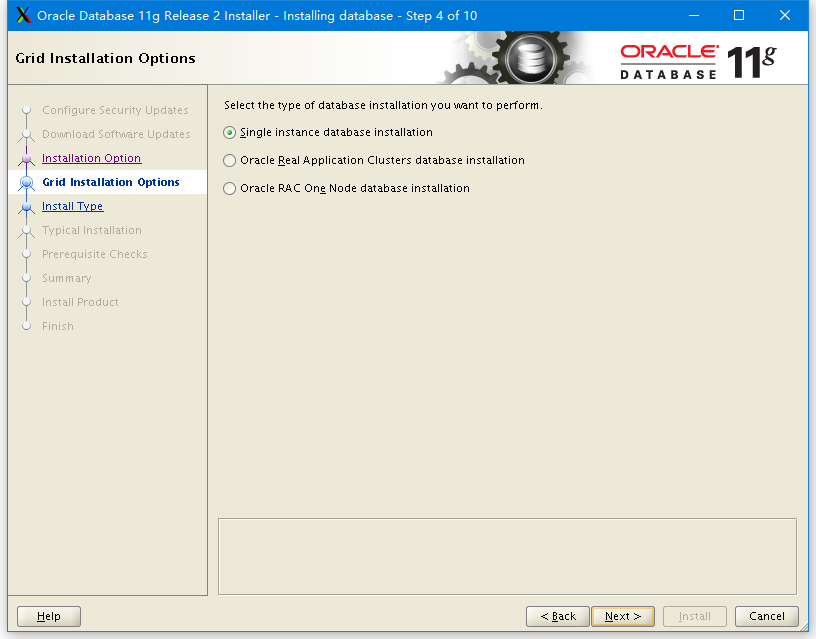Click the Oracle Database 11g logo
This screenshot has height=639, width=816.
point(698,61)
